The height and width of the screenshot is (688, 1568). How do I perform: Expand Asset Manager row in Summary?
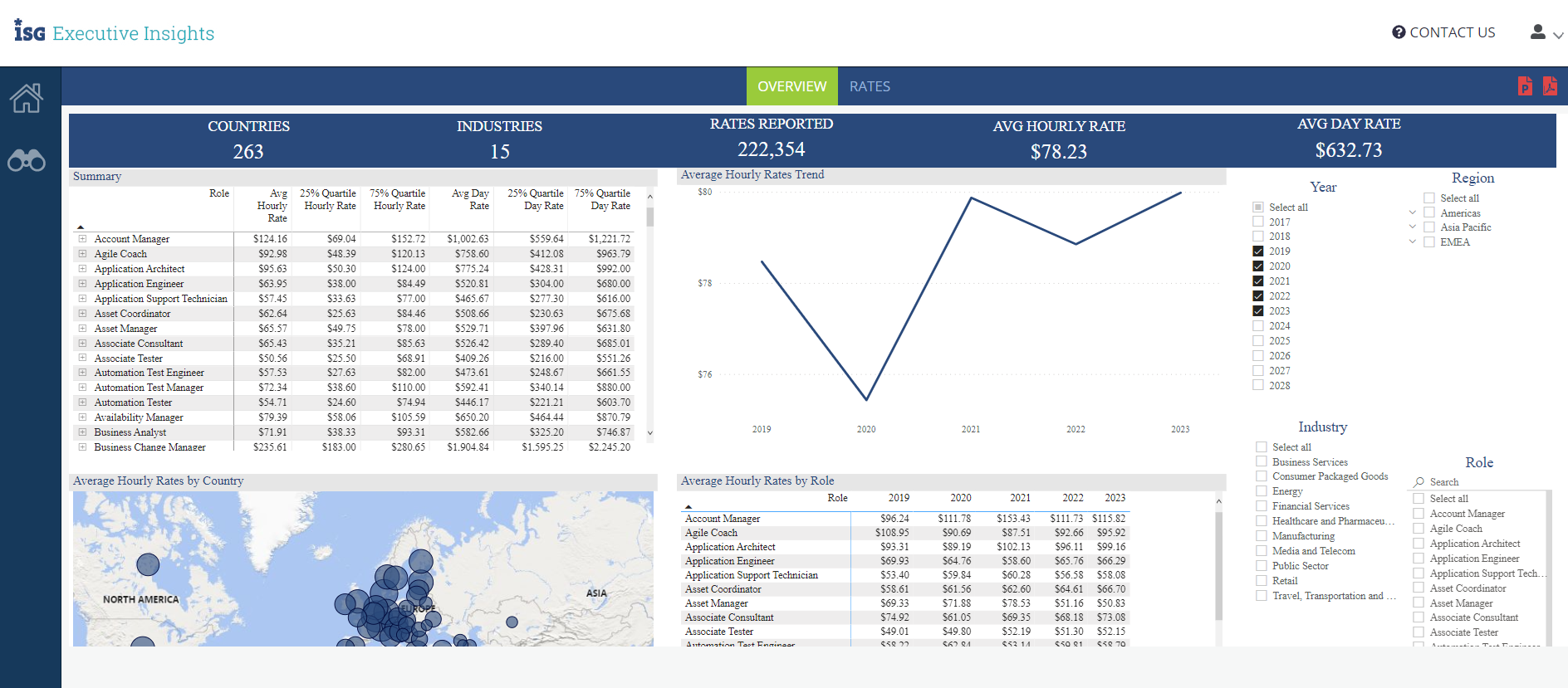coord(82,329)
